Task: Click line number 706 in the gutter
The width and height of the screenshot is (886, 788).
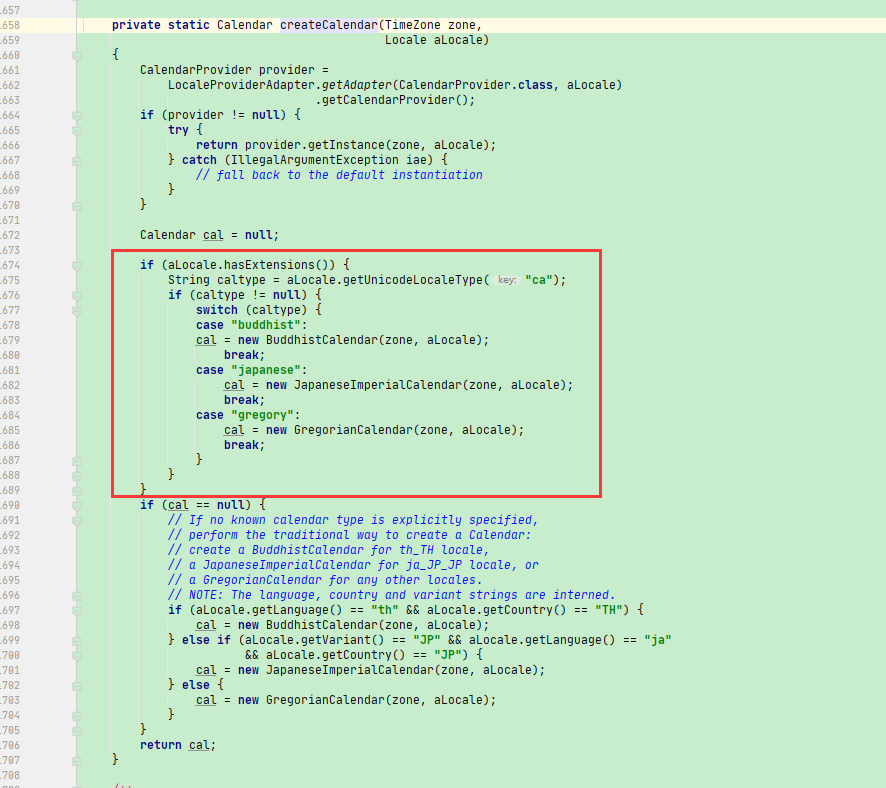Action: [10, 746]
